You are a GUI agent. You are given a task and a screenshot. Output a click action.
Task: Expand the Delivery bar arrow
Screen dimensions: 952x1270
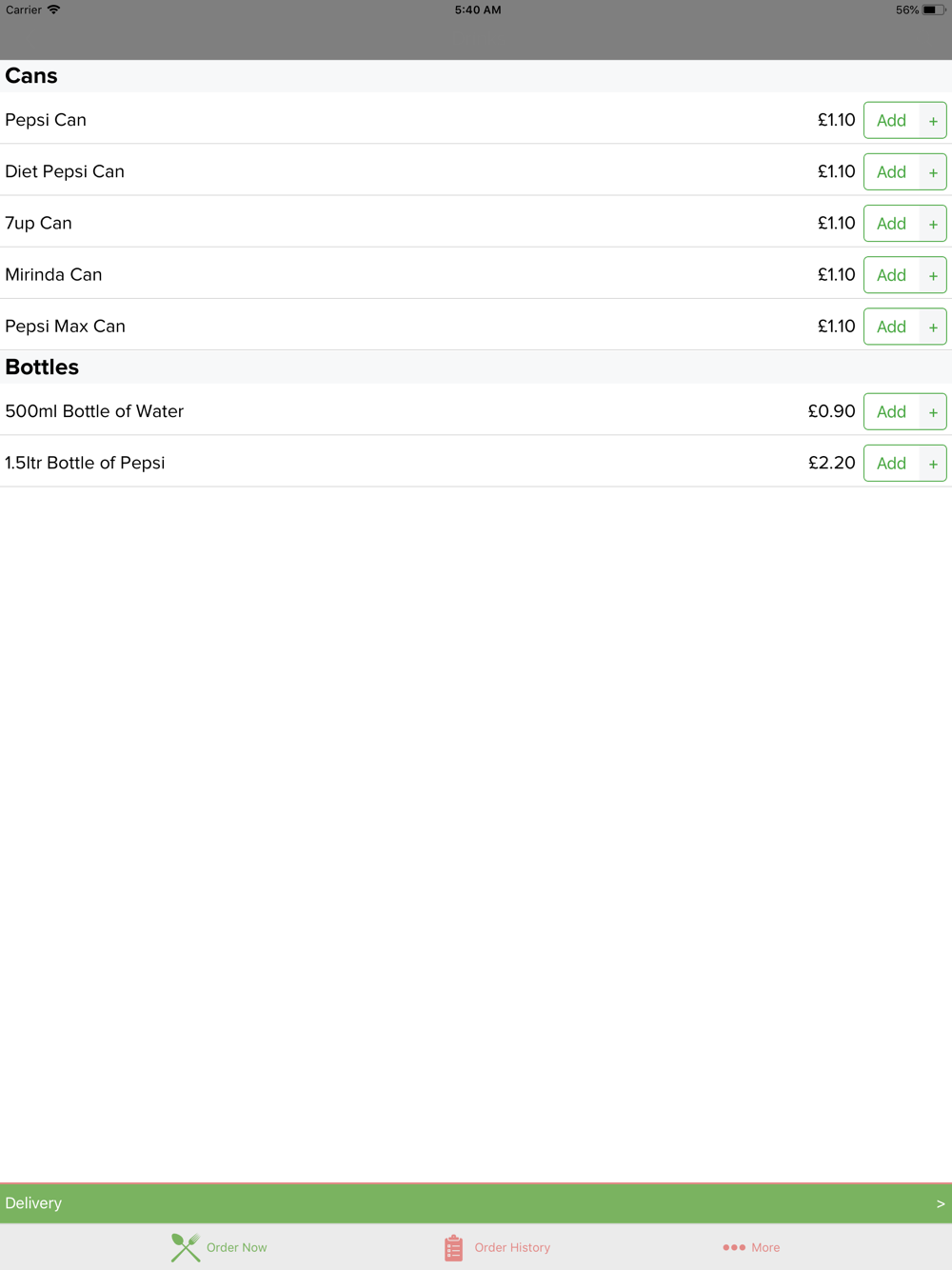click(x=941, y=1203)
